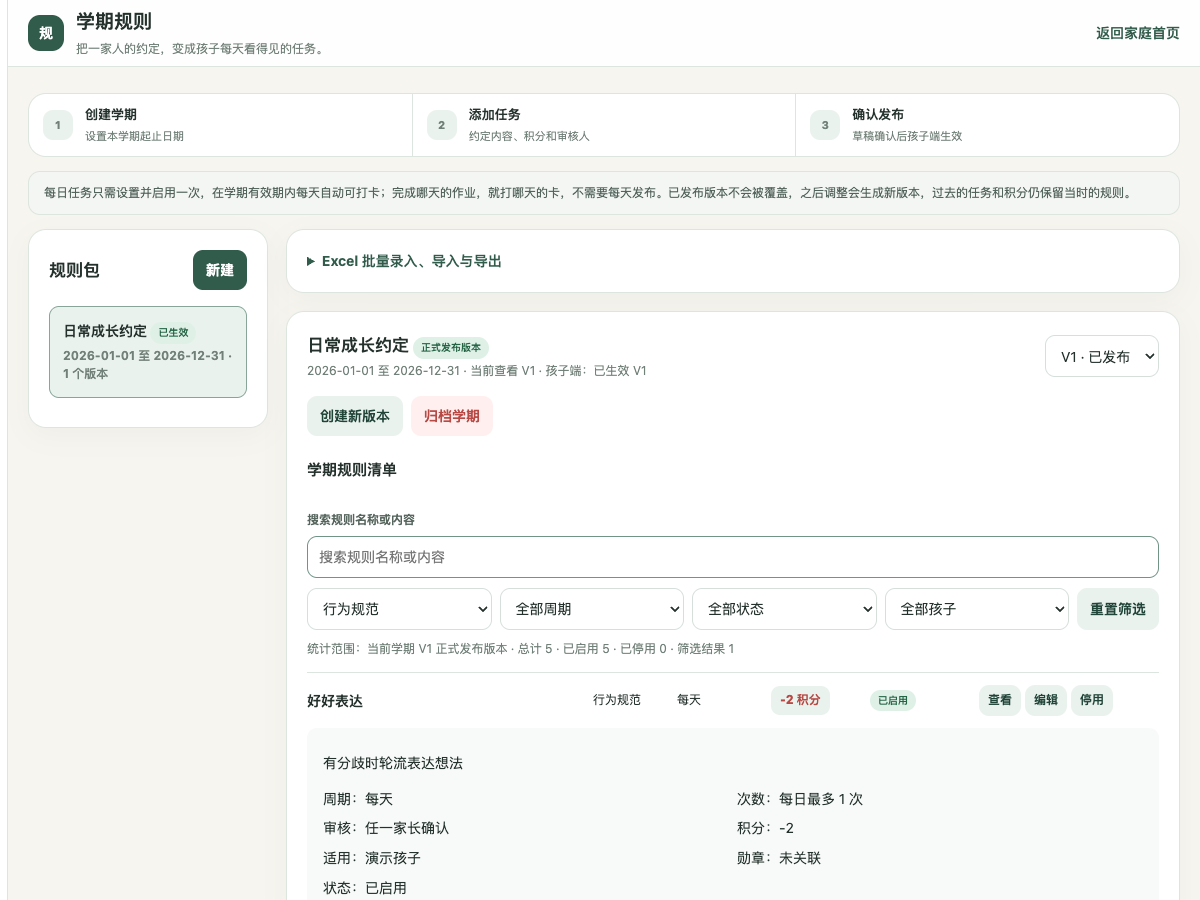Open the 行为规范 category dropdown
Screen dimensions: 1200x900
tap(399, 609)
